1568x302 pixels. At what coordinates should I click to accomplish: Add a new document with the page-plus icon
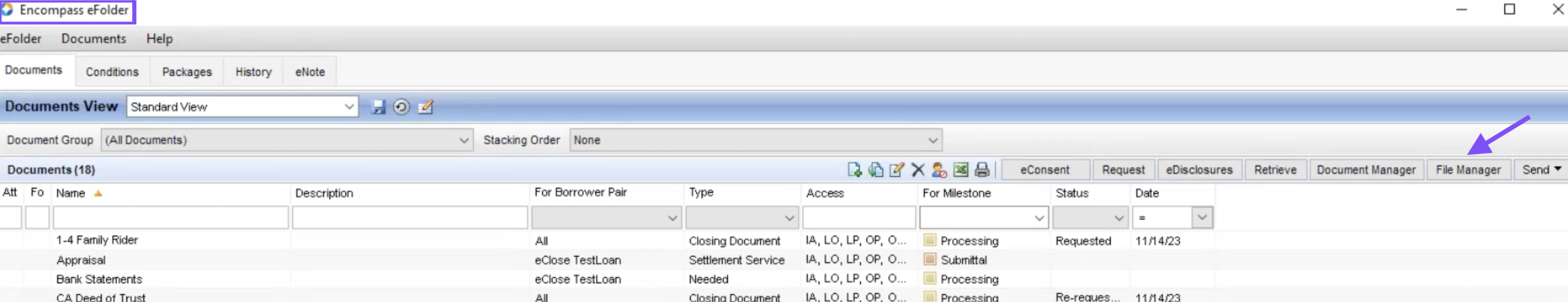click(854, 170)
